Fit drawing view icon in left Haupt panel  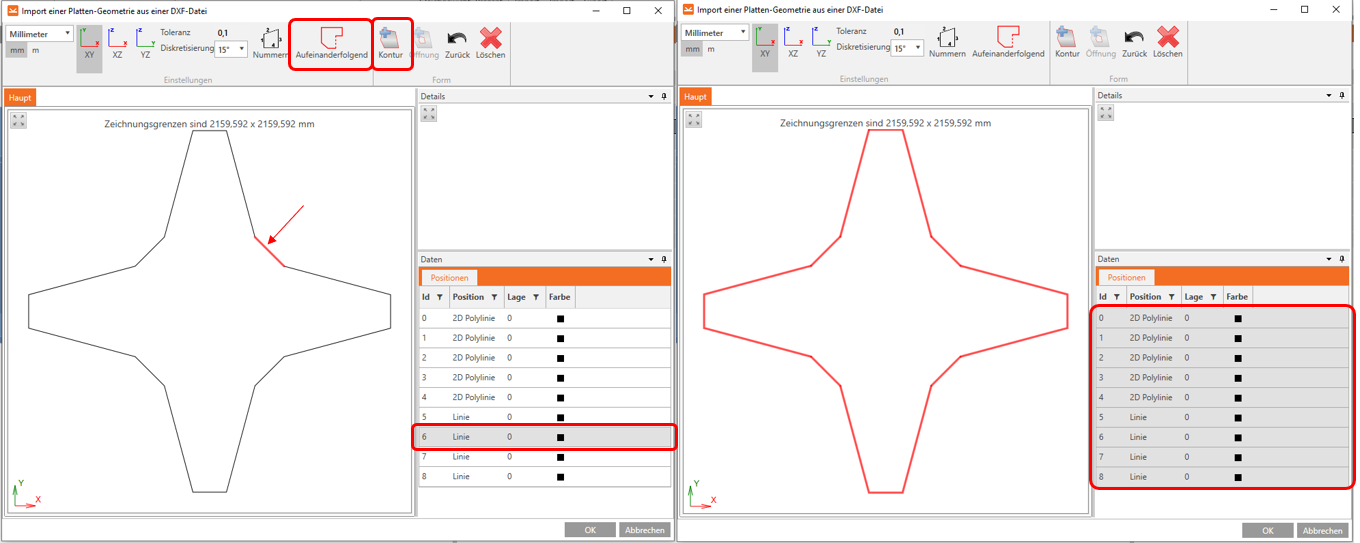(19, 120)
